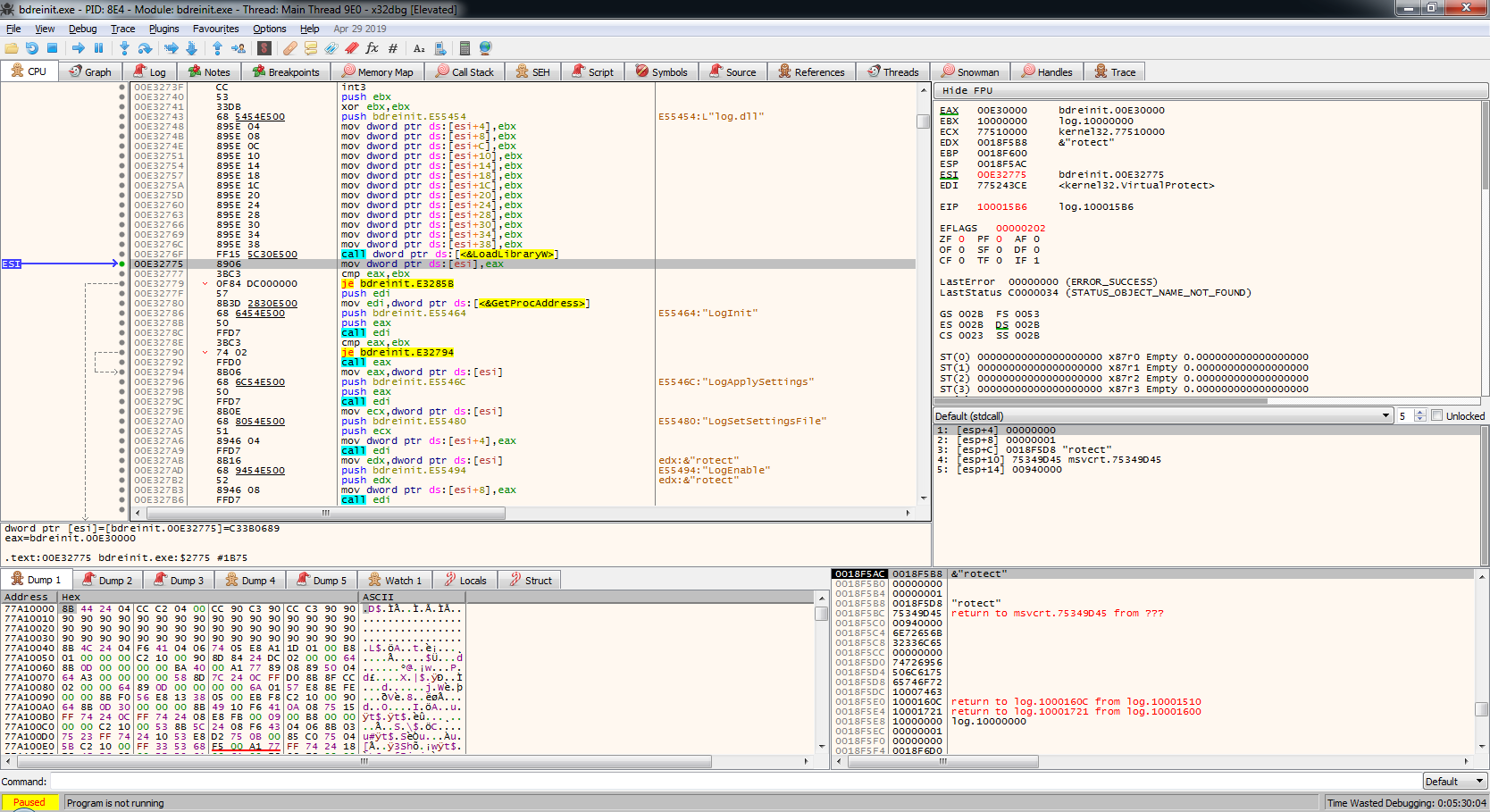The width and height of the screenshot is (1490, 812).
Task: Open the Default dropdown beside the command bar
Action: pyautogui.click(x=1453, y=782)
